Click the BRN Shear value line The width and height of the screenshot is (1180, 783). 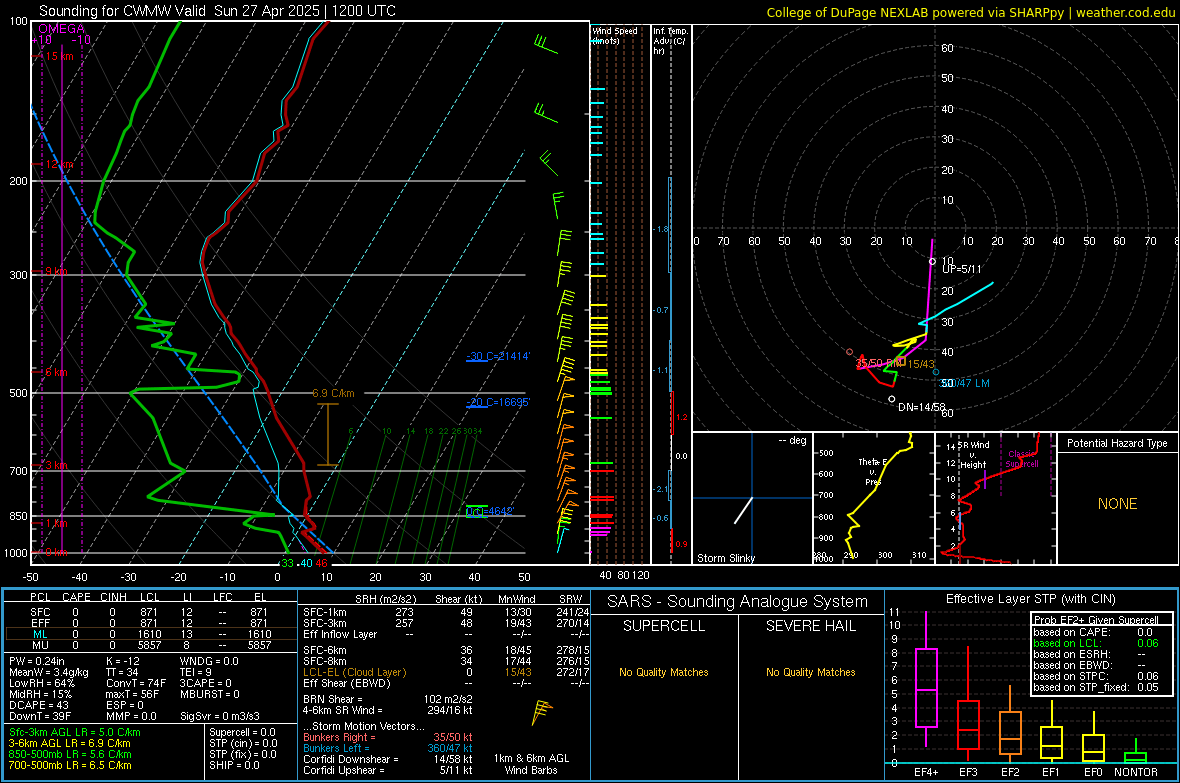click(388, 699)
